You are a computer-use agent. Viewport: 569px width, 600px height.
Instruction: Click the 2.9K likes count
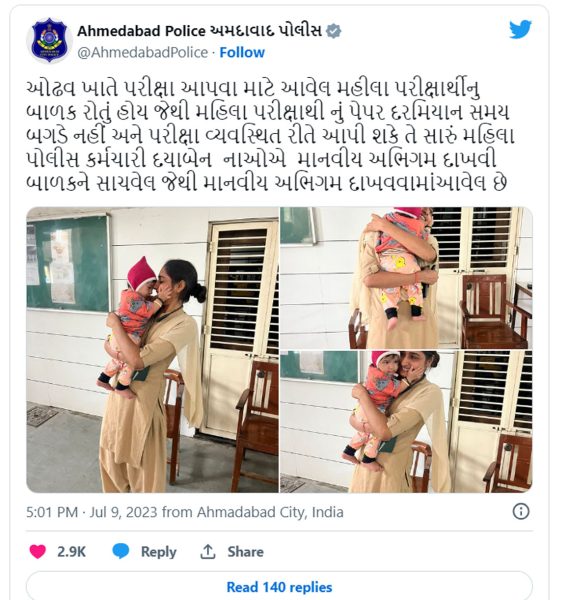pyautogui.click(x=72, y=552)
